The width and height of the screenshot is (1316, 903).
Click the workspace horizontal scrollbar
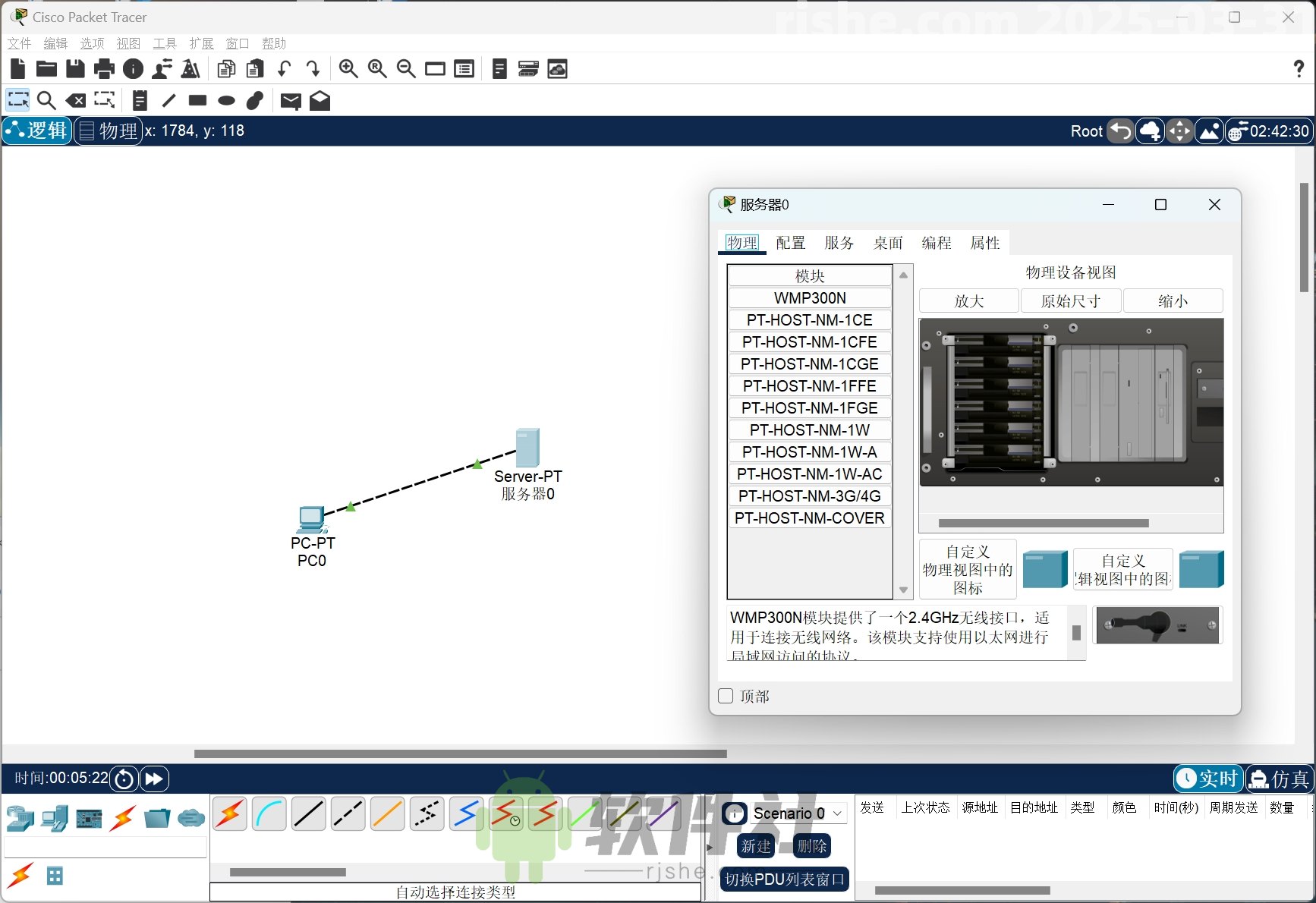(x=460, y=754)
